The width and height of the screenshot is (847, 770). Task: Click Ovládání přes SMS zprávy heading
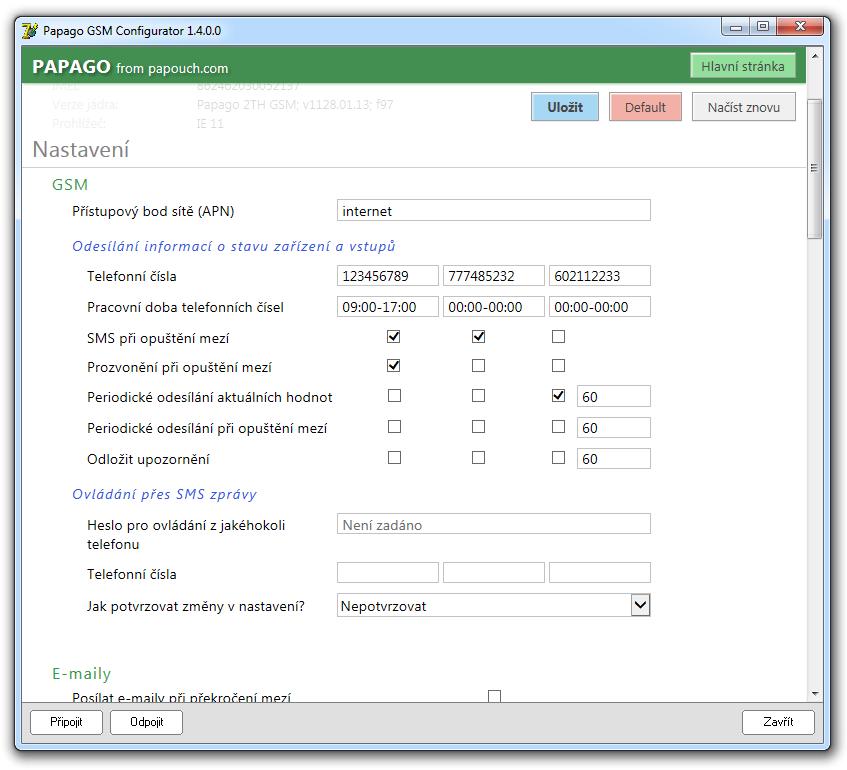(x=165, y=494)
